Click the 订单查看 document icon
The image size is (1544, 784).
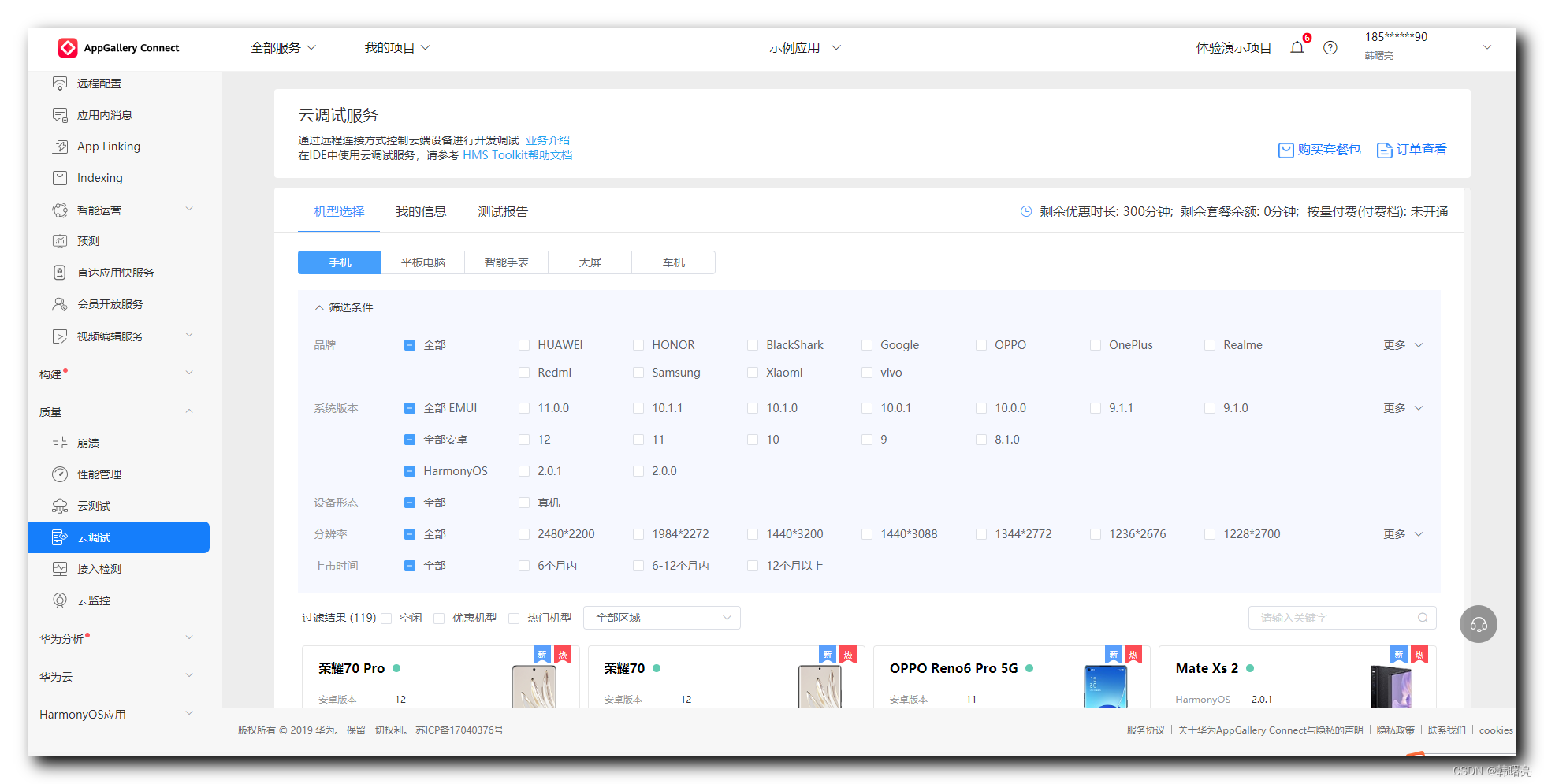(x=1384, y=150)
